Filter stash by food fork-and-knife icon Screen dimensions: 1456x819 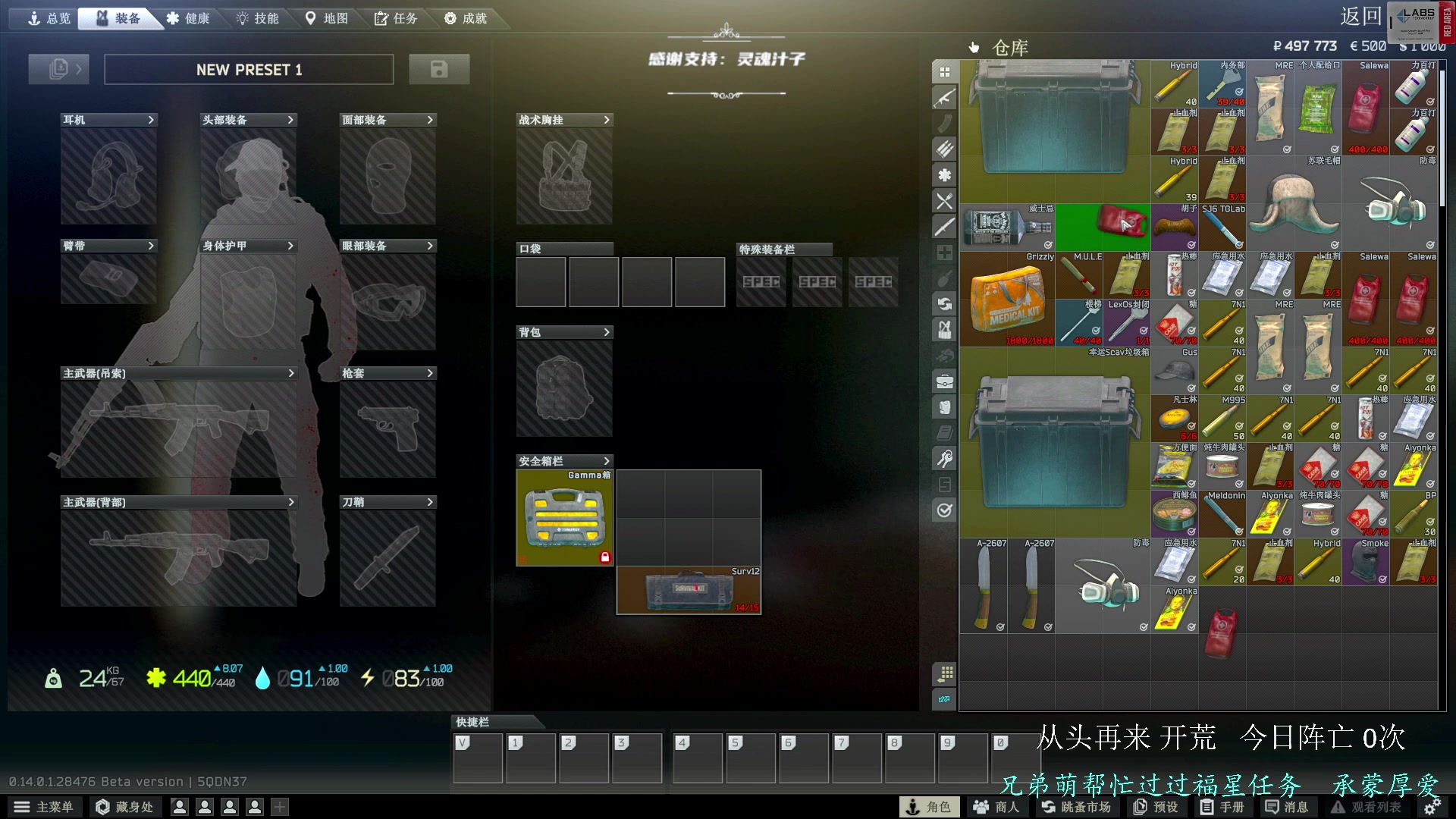click(x=944, y=201)
